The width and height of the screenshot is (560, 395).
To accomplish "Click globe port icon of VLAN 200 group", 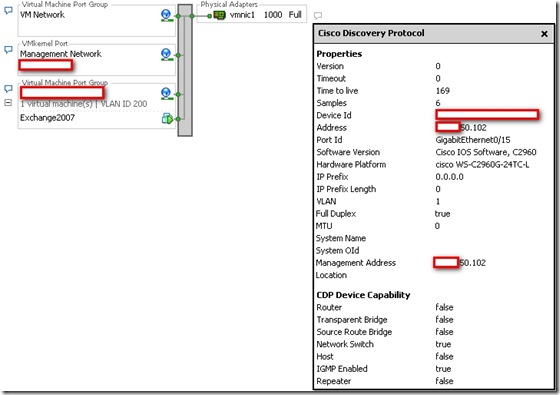I will (166, 94).
